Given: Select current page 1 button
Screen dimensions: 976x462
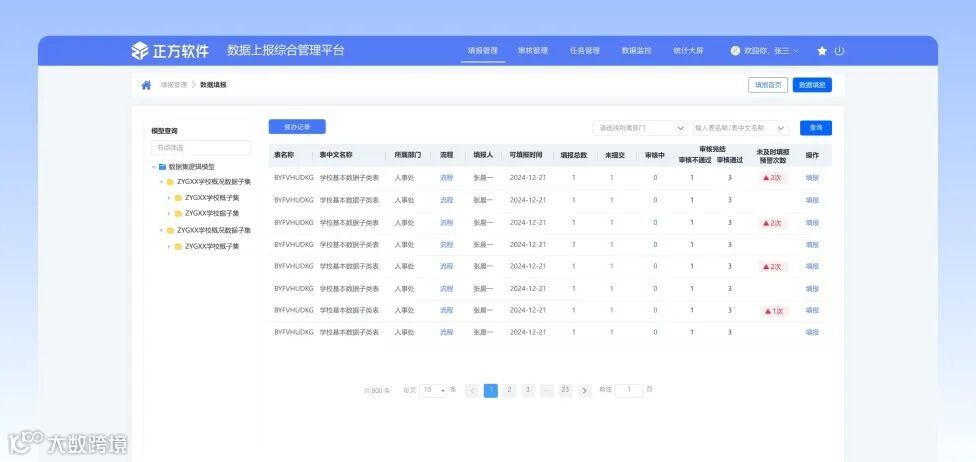Looking at the screenshot, I should [x=490, y=390].
